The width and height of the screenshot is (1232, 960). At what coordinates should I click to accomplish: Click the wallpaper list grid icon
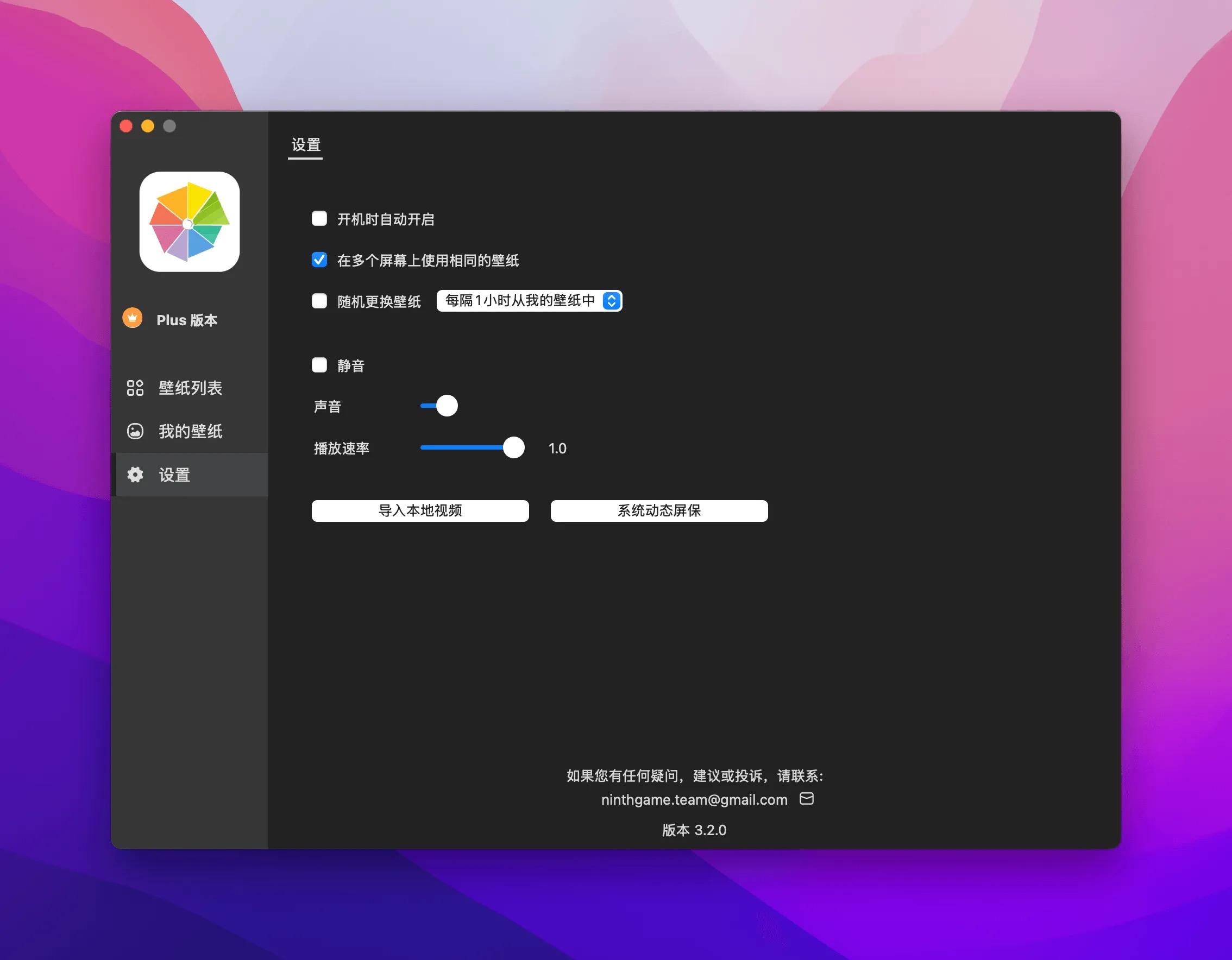coord(135,388)
